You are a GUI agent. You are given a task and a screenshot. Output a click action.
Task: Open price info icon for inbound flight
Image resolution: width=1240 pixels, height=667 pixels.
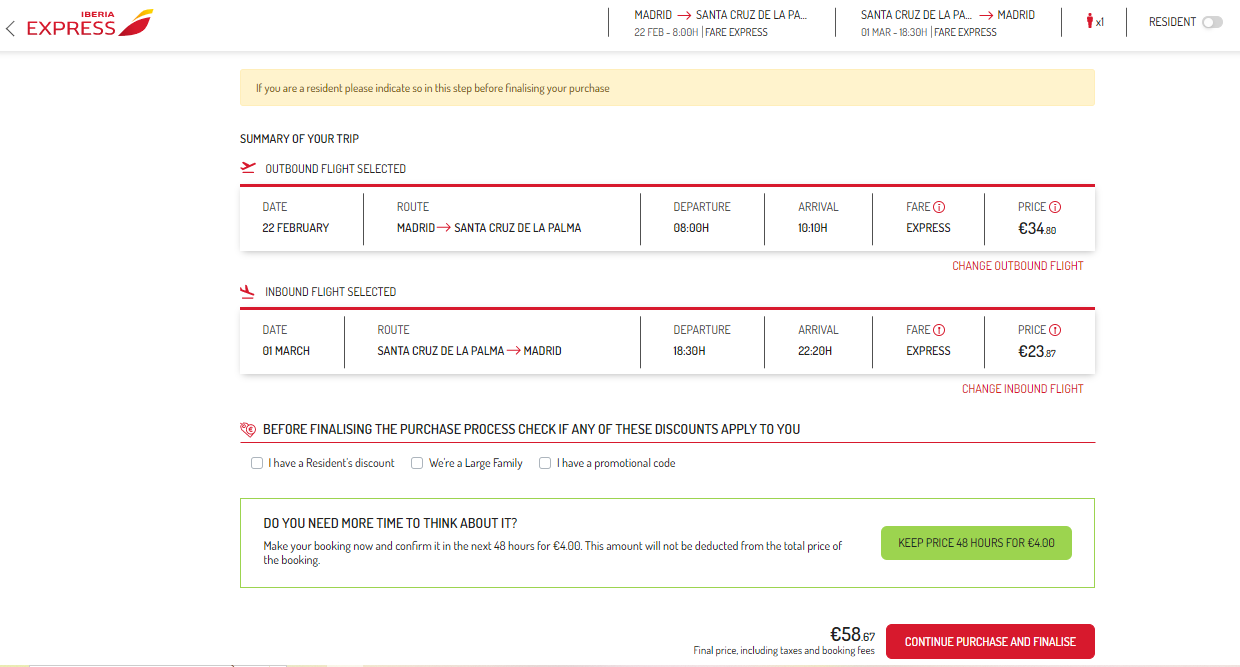[1055, 330]
